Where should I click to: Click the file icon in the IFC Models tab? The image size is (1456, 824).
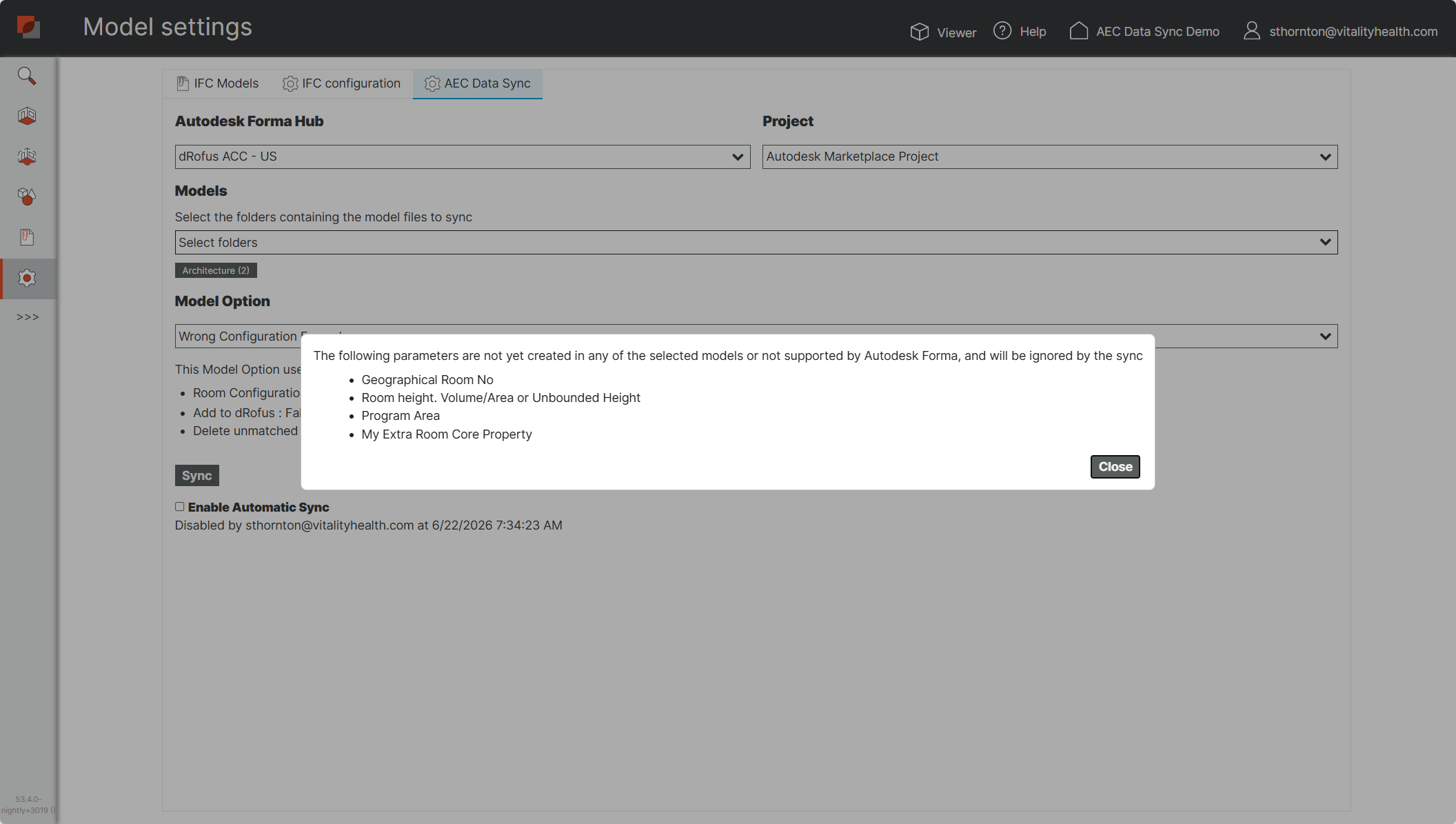point(183,83)
